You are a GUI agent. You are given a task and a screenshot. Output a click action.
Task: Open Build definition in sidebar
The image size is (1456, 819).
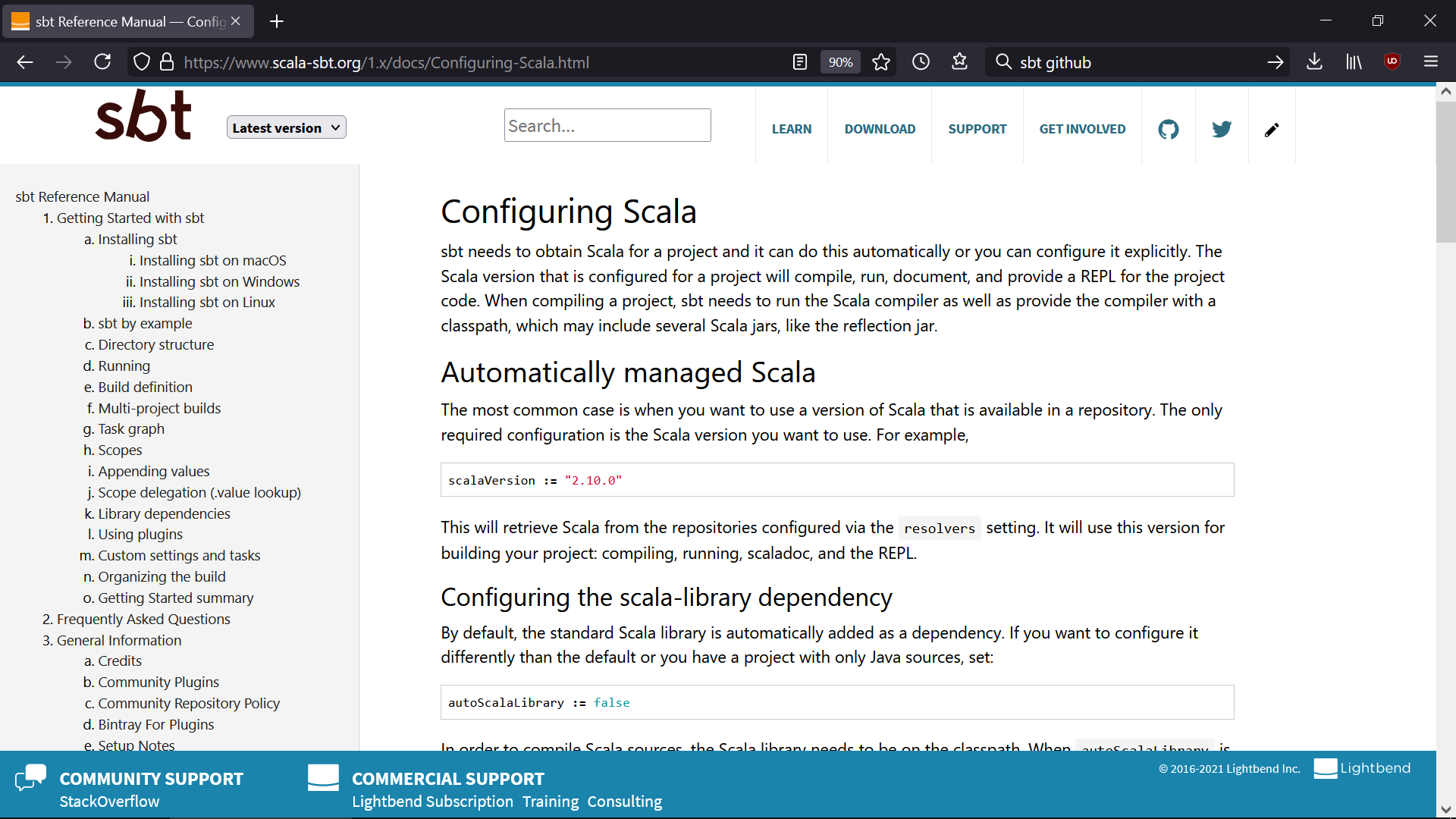point(145,387)
